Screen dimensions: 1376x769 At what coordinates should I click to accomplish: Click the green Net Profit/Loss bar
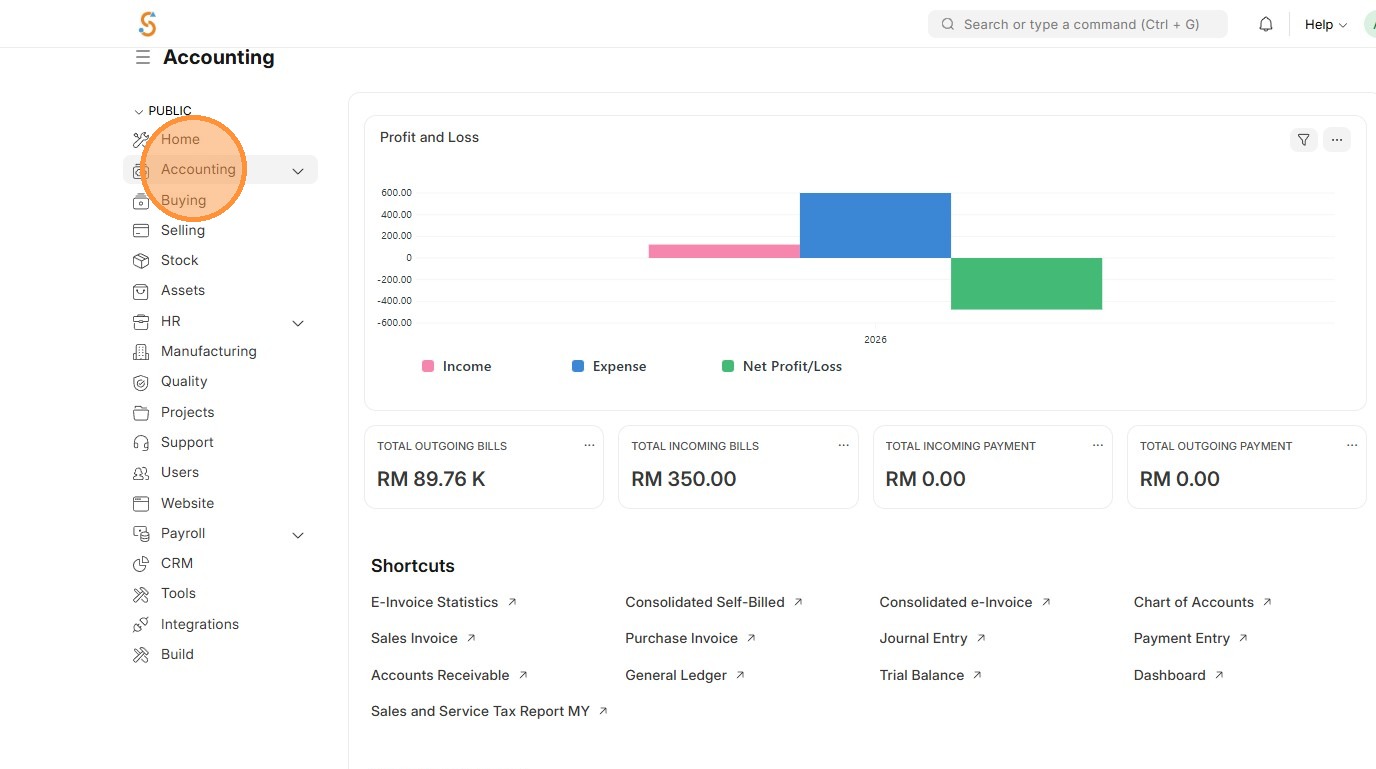1026,284
